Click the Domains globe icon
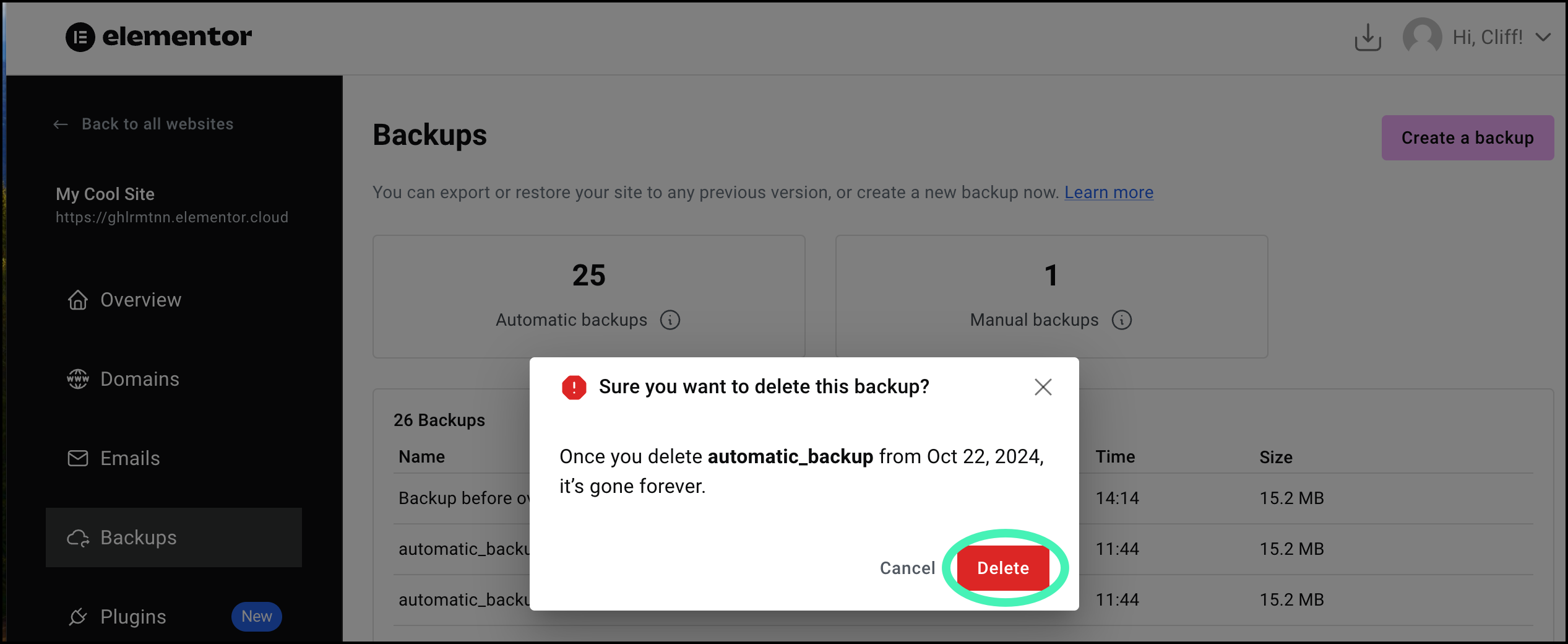Image resolution: width=1568 pixels, height=644 pixels. [x=78, y=379]
